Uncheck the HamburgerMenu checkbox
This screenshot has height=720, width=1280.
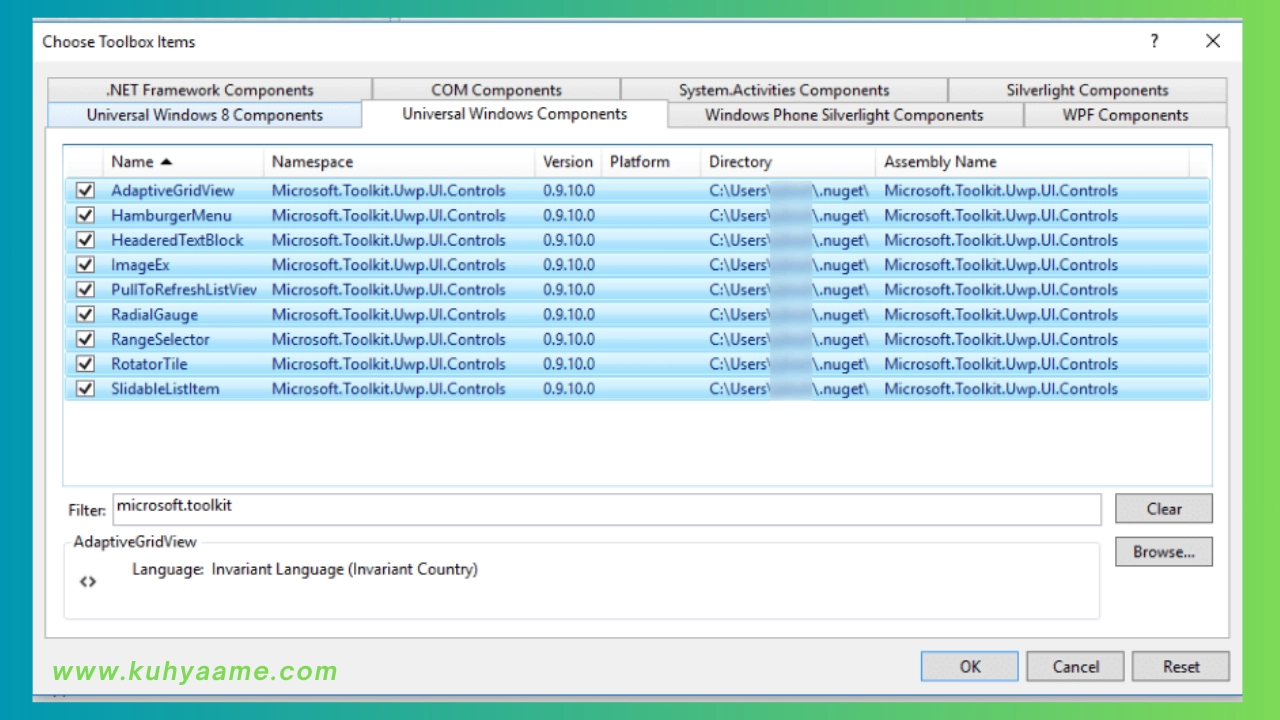[85, 215]
